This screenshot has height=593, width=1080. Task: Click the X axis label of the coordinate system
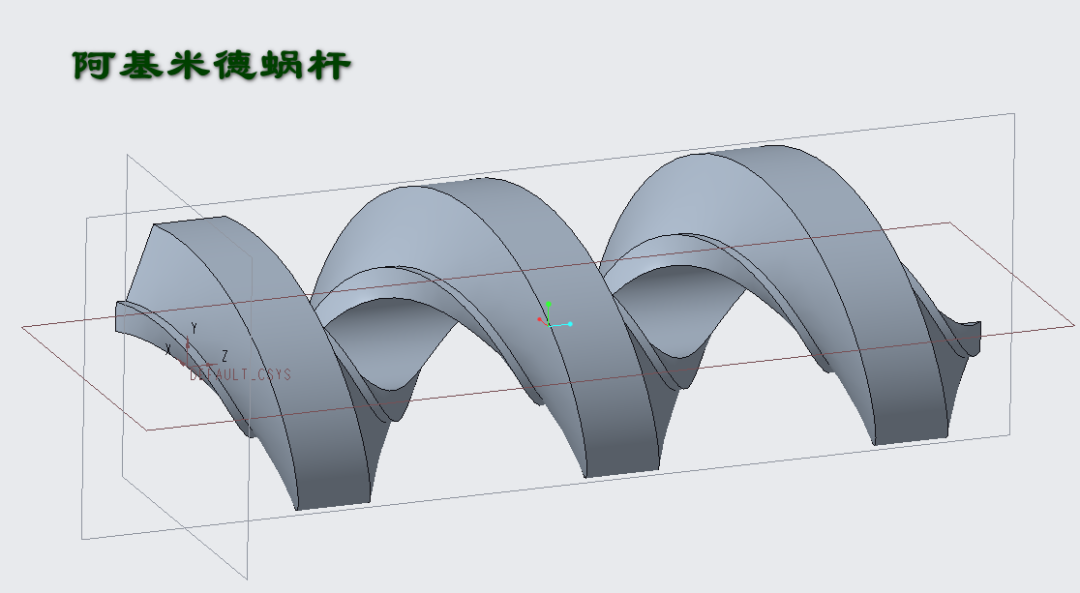pos(168,349)
